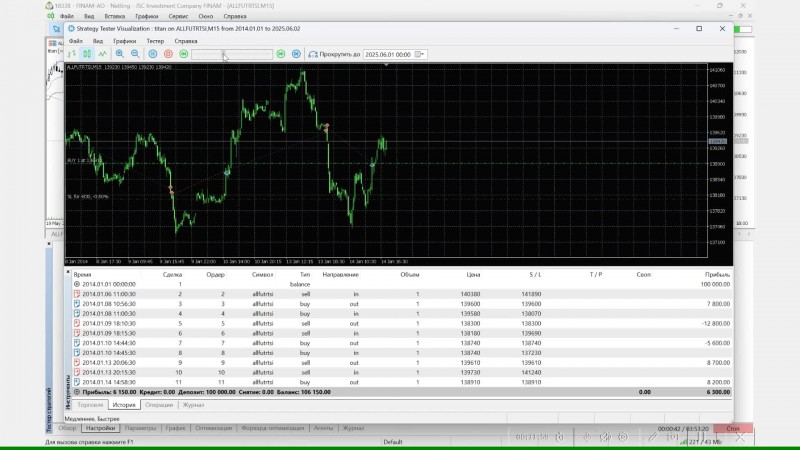Sort history by Прибыль column header
The width and height of the screenshot is (800, 450).
pos(717,274)
